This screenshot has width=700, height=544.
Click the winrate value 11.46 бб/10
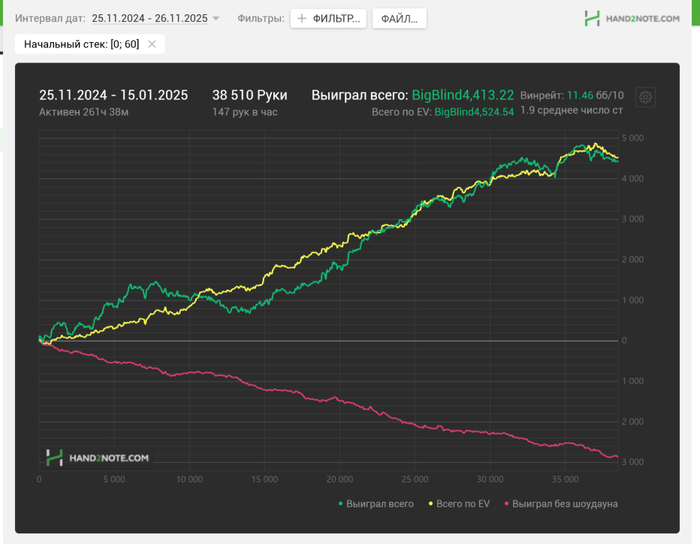[595, 95]
